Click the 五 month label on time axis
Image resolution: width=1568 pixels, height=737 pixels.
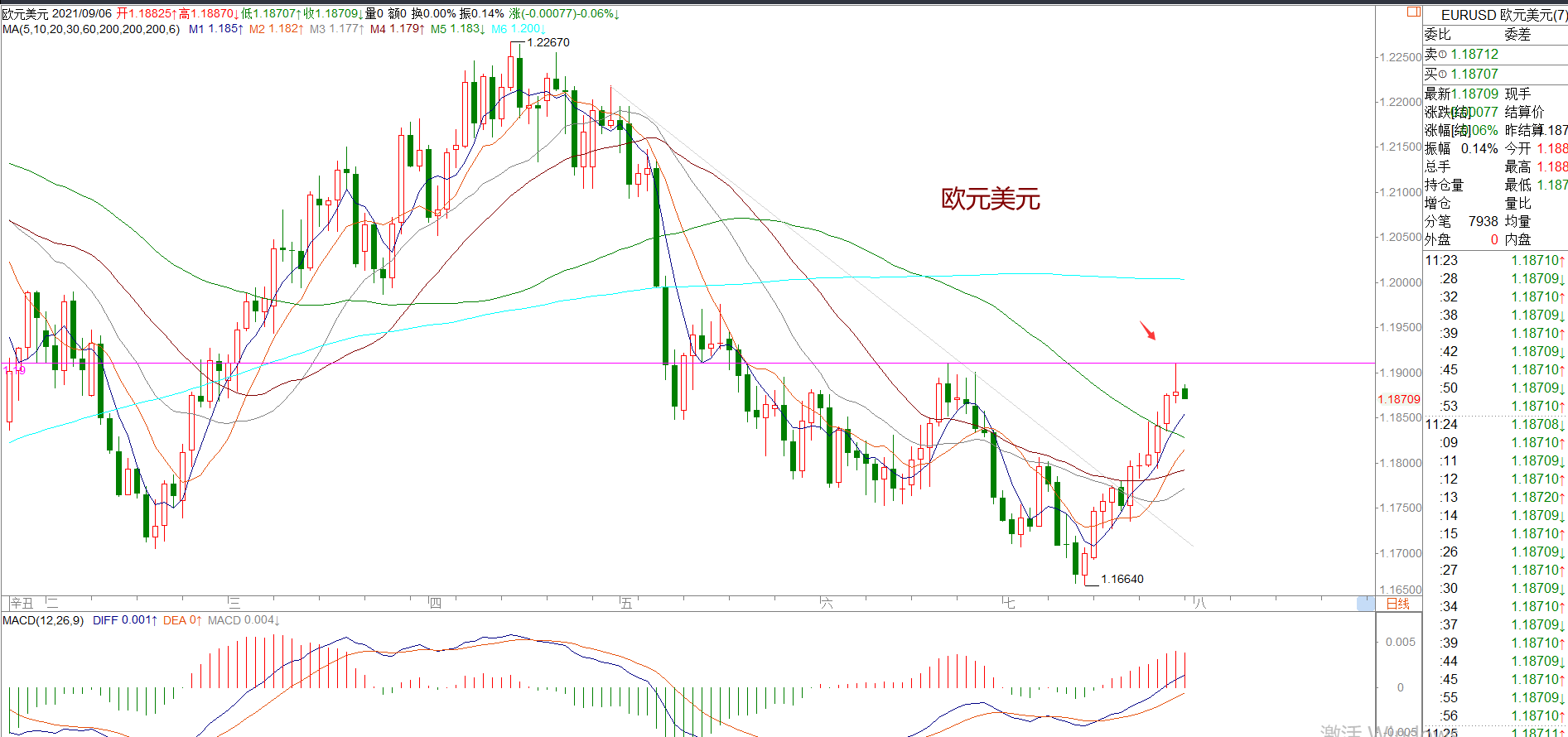[626, 604]
